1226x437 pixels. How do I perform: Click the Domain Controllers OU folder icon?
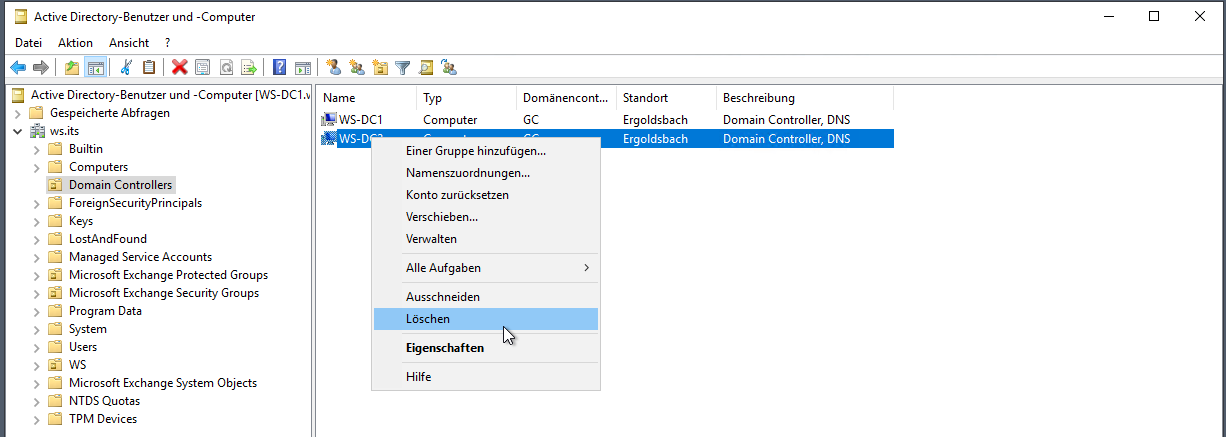[56, 185]
